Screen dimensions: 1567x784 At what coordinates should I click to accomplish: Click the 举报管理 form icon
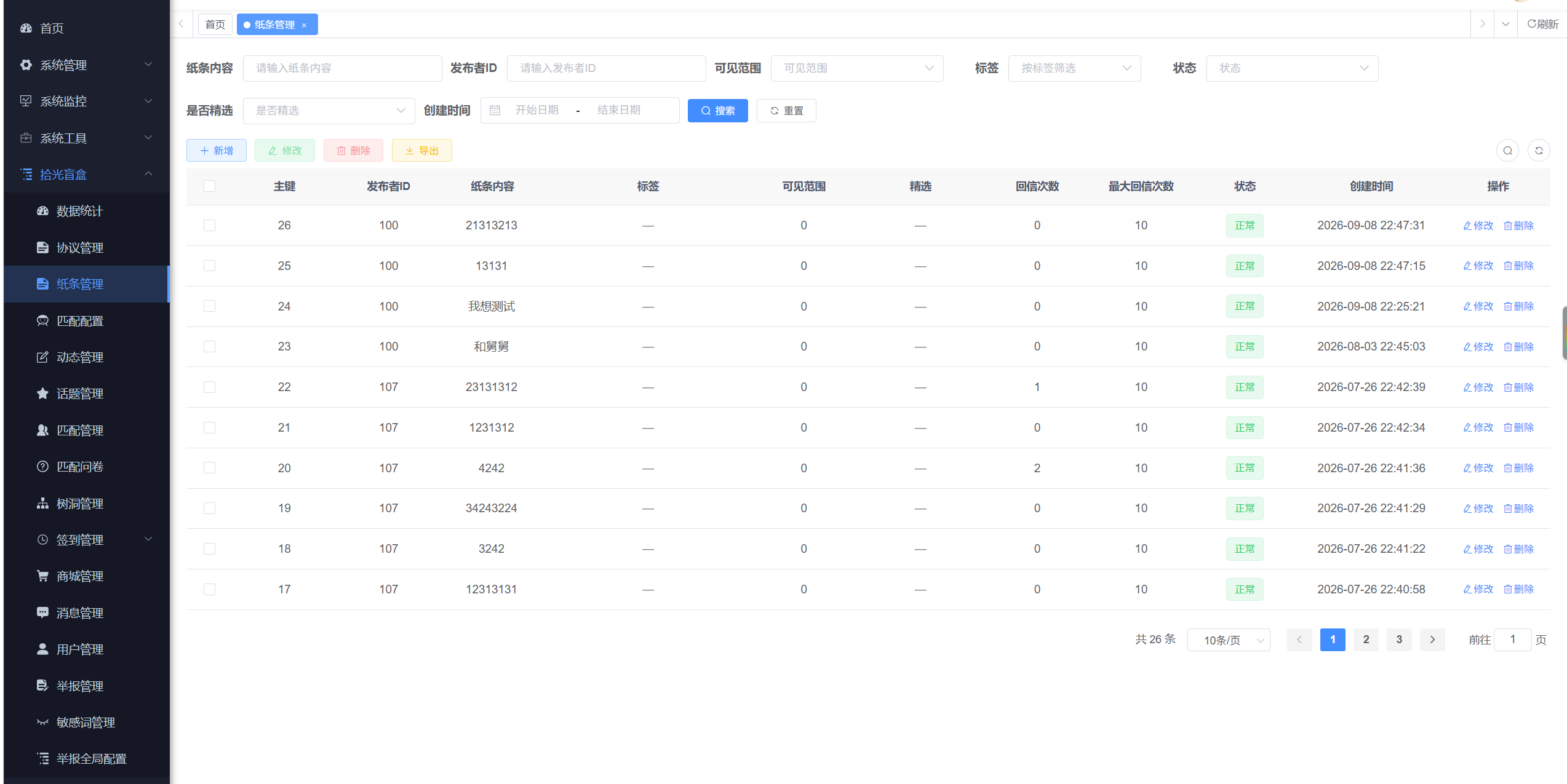pos(42,686)
